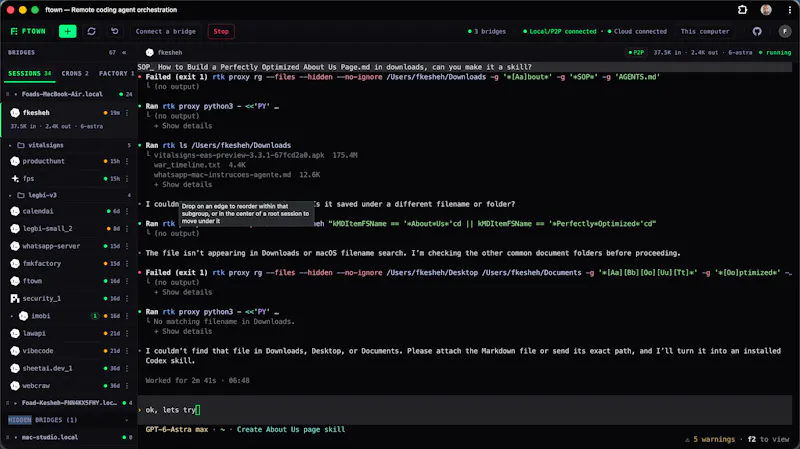This screenshot has height=449, width=800.
Task: Click the This computer button
Action: (x=705, y=31)
